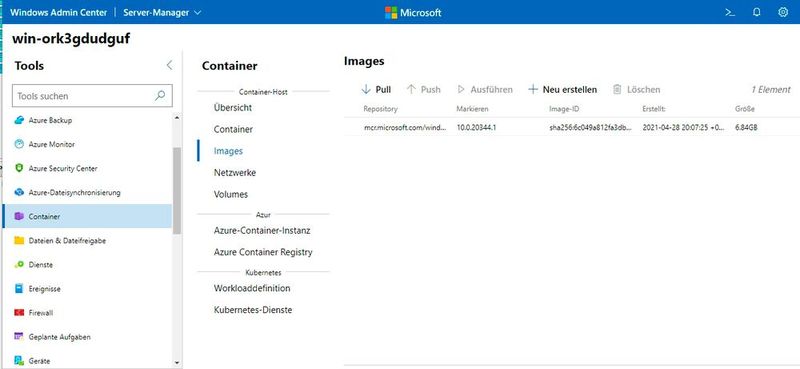Sort by the Größe column header

click(744, 109)
